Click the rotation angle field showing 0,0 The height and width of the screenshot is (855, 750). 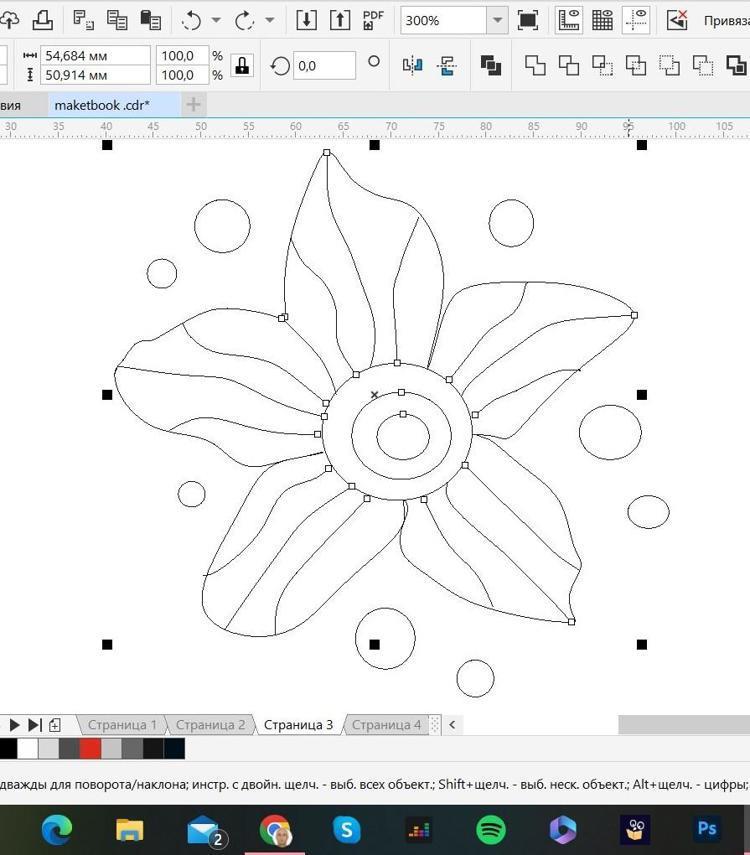point(325,65)
